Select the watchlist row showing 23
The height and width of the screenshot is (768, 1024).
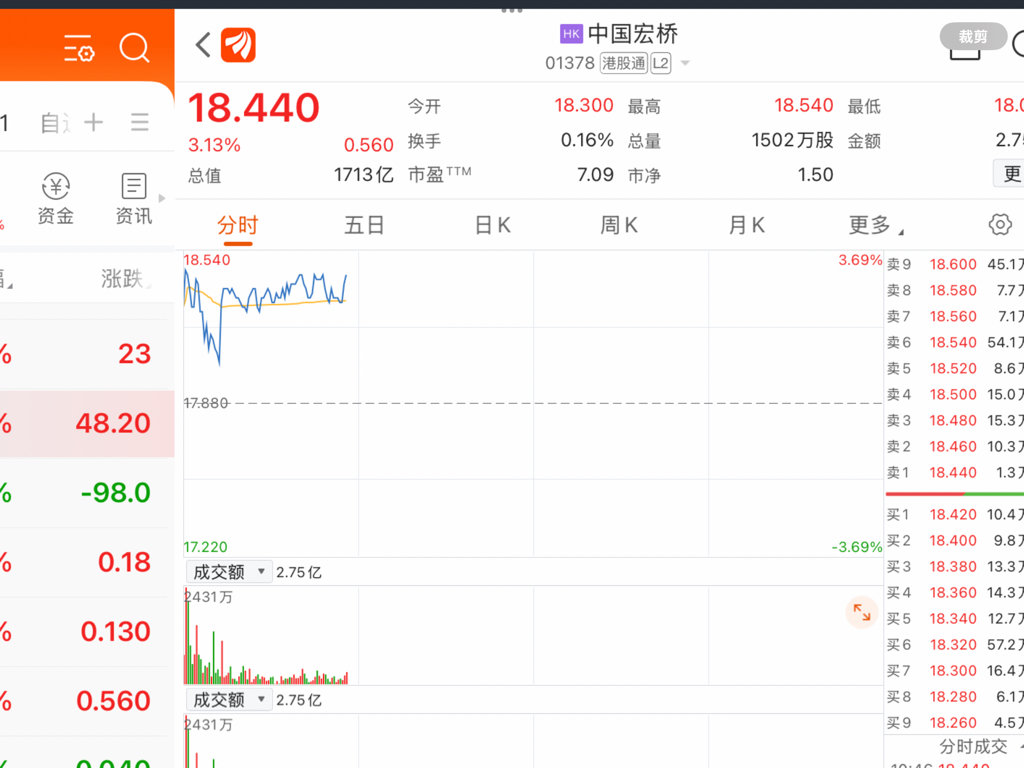88,355
